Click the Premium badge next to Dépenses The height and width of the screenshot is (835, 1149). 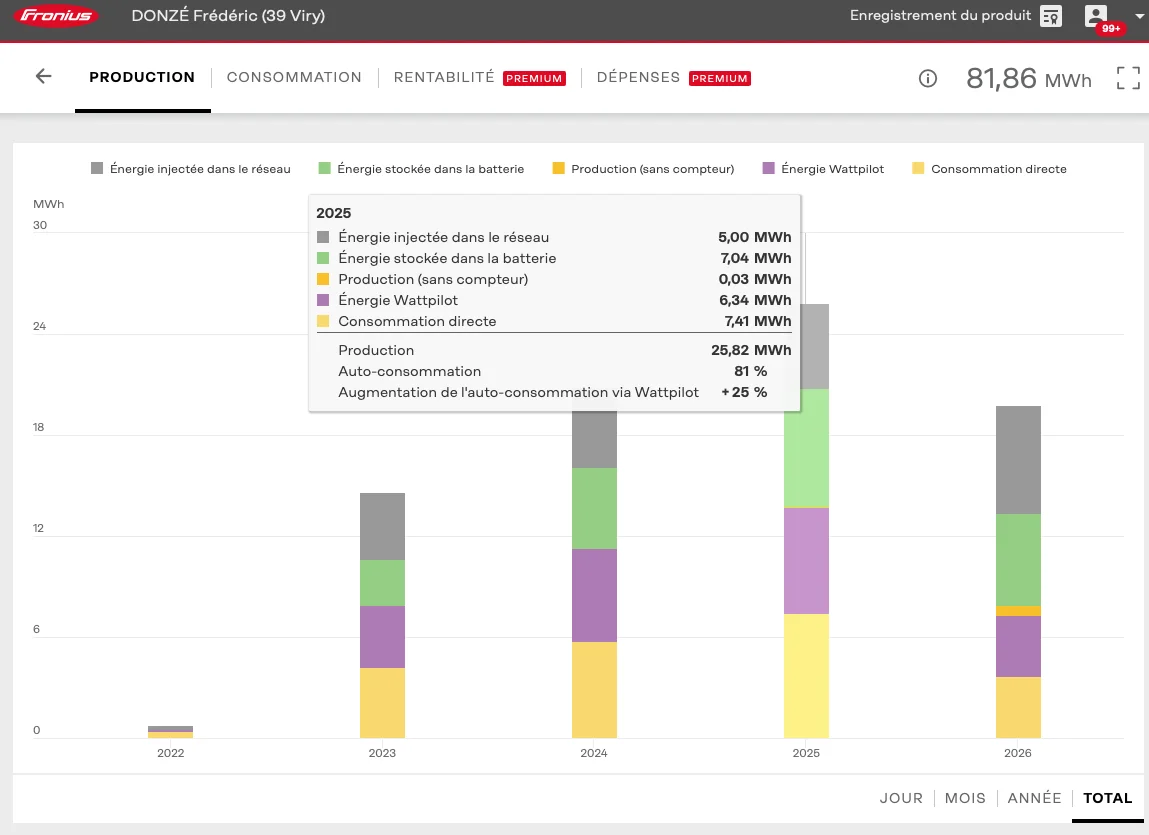(720, 78)
